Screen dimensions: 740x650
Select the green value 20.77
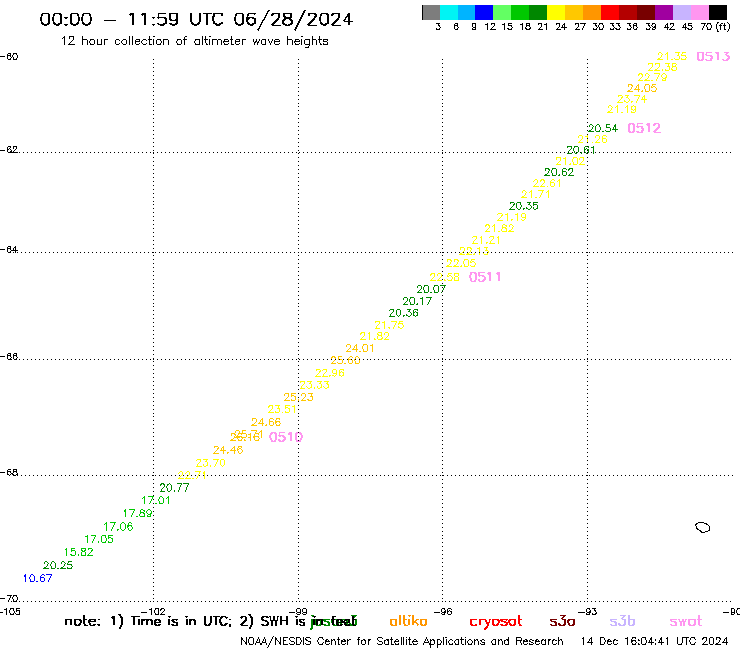click(174, 488)
